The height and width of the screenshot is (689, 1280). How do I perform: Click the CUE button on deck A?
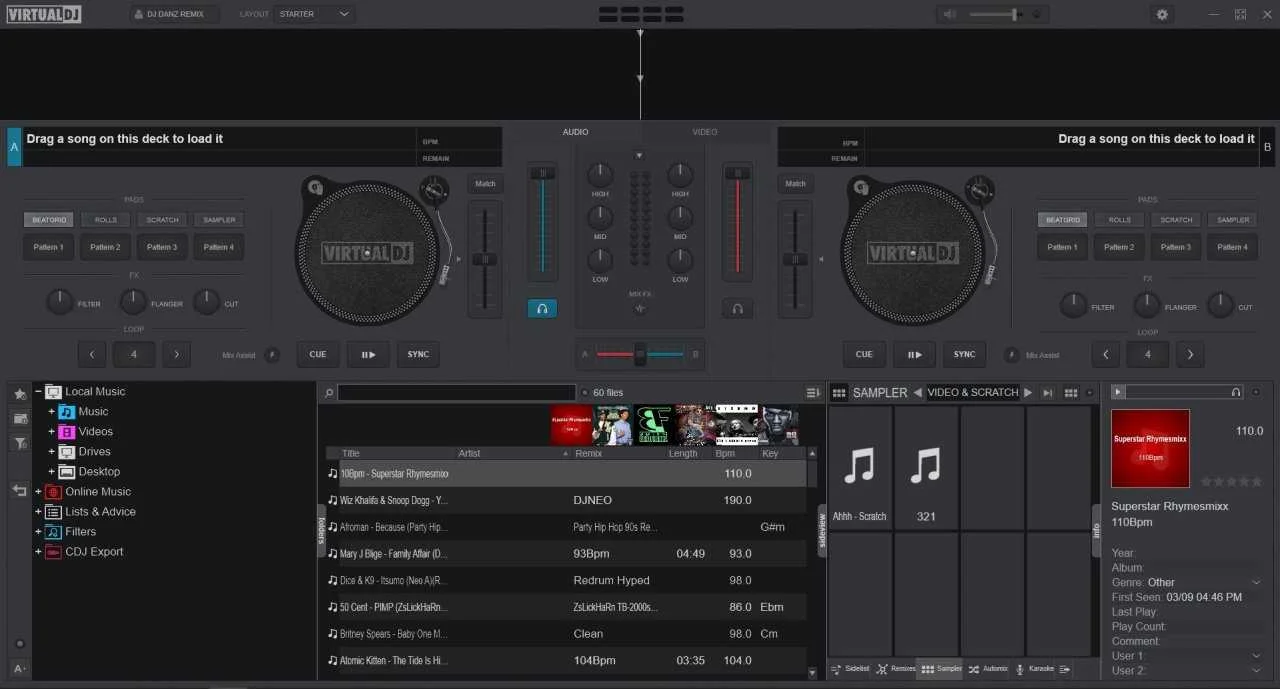pyautogui.click(x=318, y=354)
